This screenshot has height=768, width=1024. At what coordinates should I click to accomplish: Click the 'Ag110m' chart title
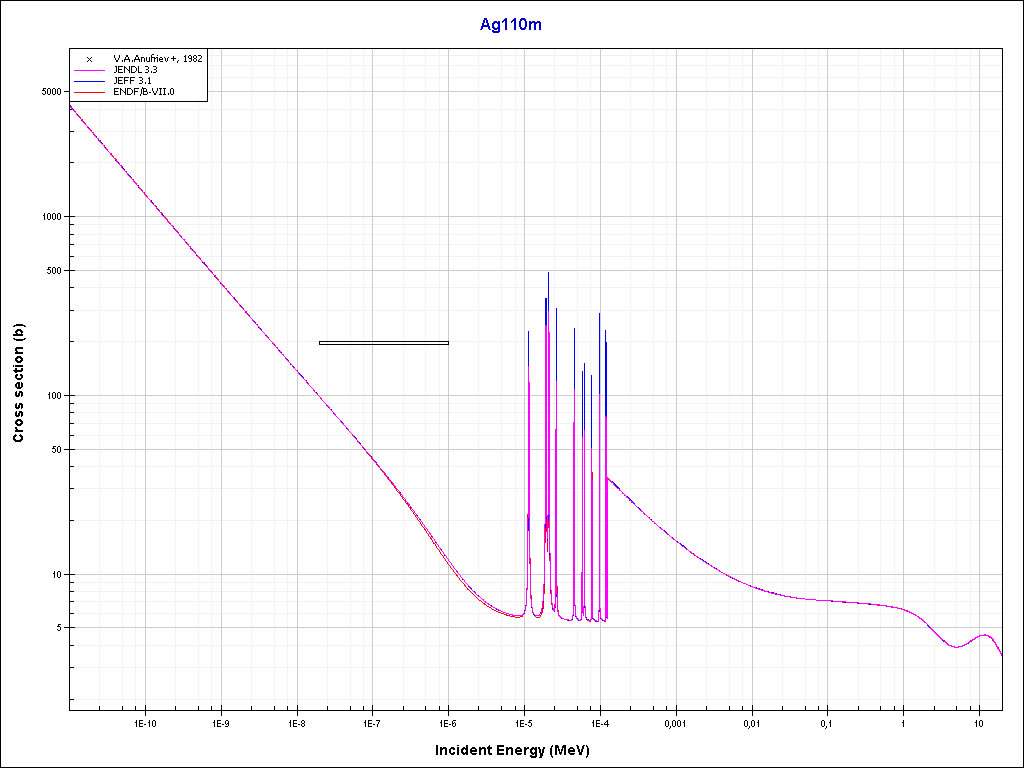tap(511, 24)
